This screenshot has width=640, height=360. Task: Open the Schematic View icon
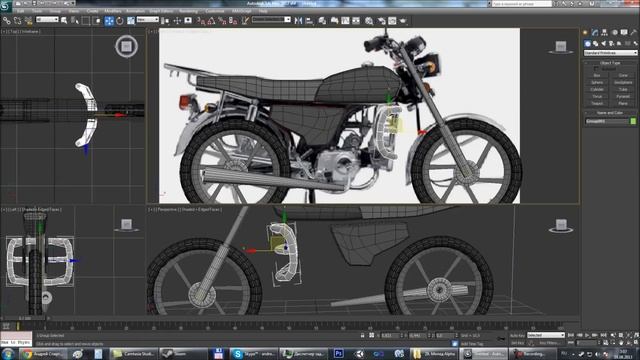pyautogui.click(x=356, y=20)
